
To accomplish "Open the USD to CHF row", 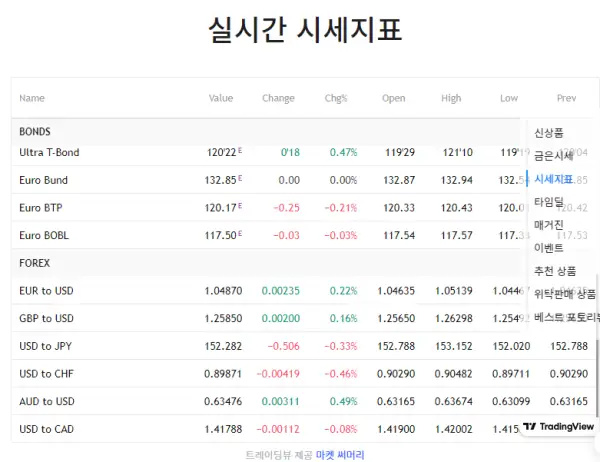I will 304,374.
